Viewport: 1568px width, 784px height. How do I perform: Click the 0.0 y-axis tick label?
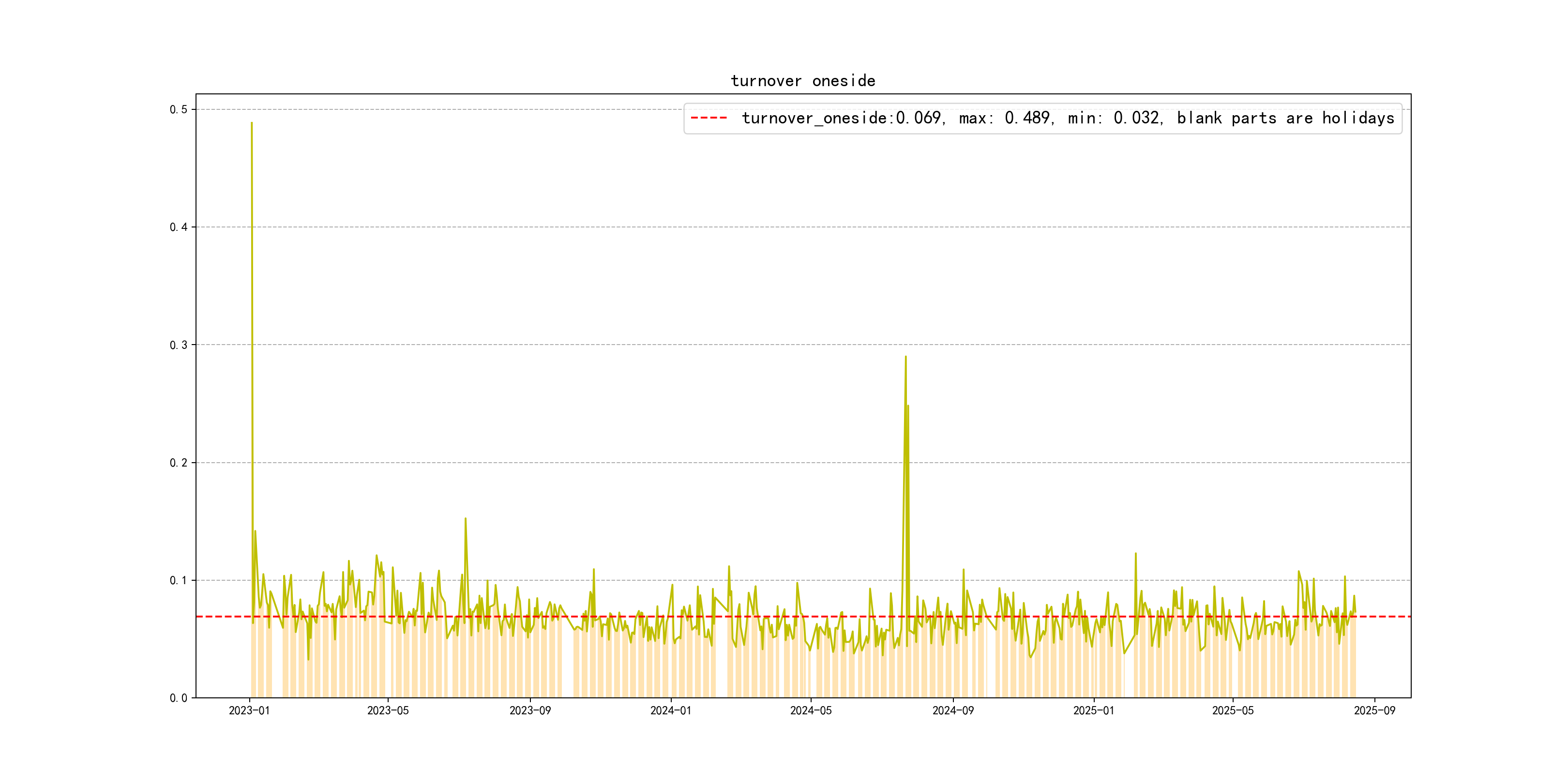click(x=179, y=698)
